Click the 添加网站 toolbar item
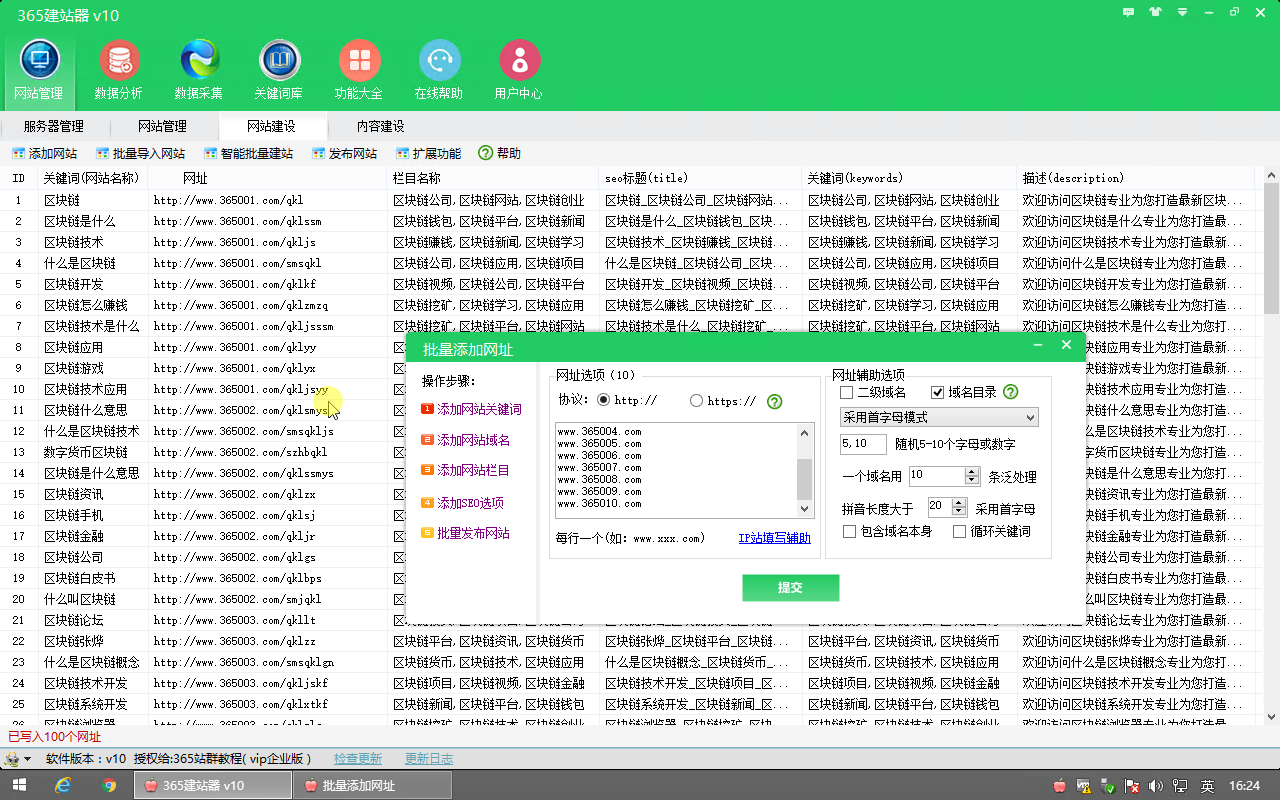The image size is (1280, 800). [45, 154]
